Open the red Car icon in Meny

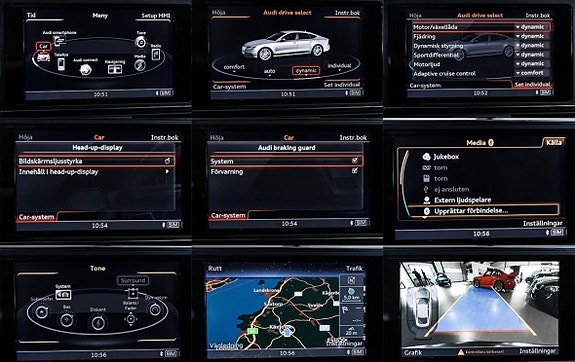click(x=43, y=57)
